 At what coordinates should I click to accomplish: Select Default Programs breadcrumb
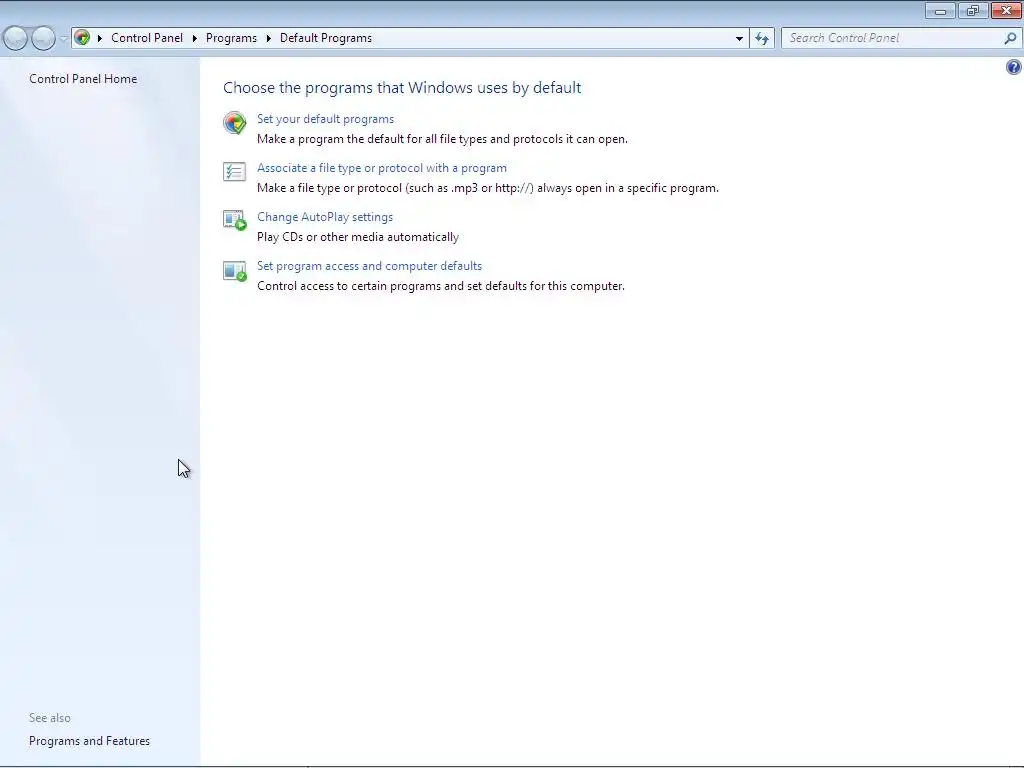click(x=326, y=38)
